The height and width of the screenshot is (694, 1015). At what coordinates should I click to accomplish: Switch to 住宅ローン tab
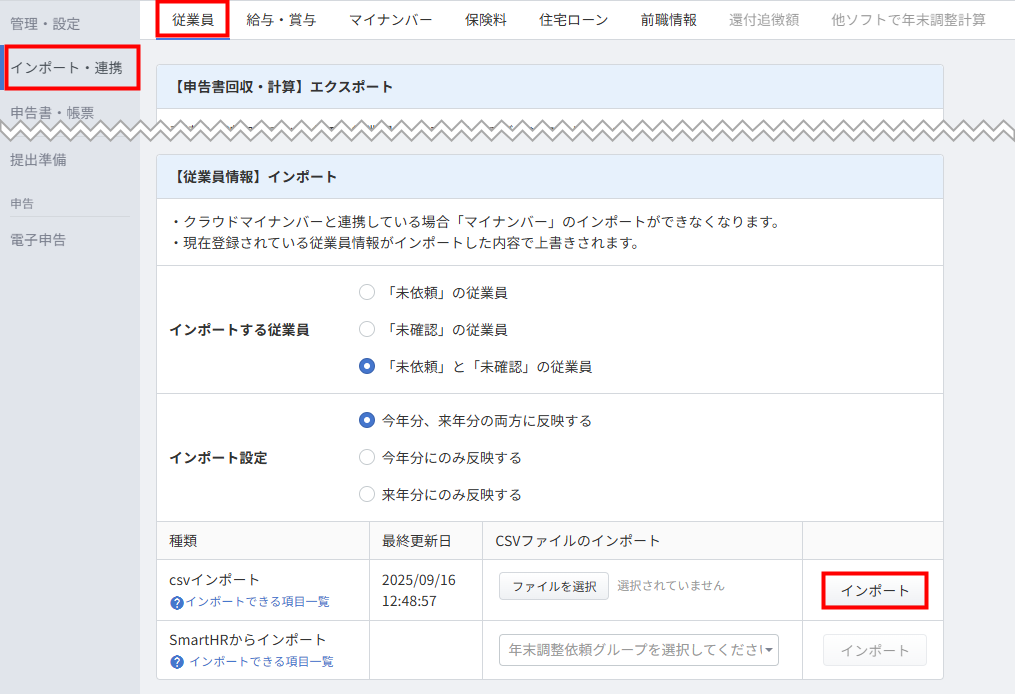(573, 19)
